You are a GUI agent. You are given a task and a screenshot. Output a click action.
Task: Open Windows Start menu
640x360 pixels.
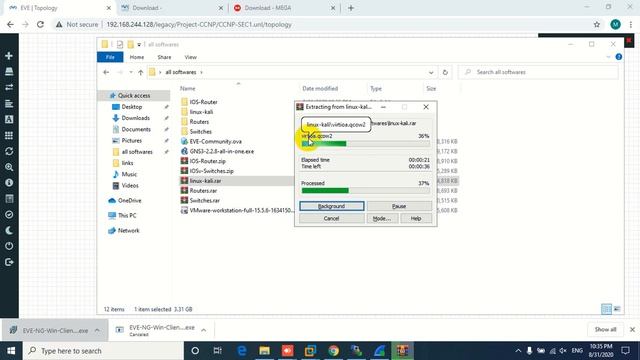pyautogui.click(x=11, y=351)
